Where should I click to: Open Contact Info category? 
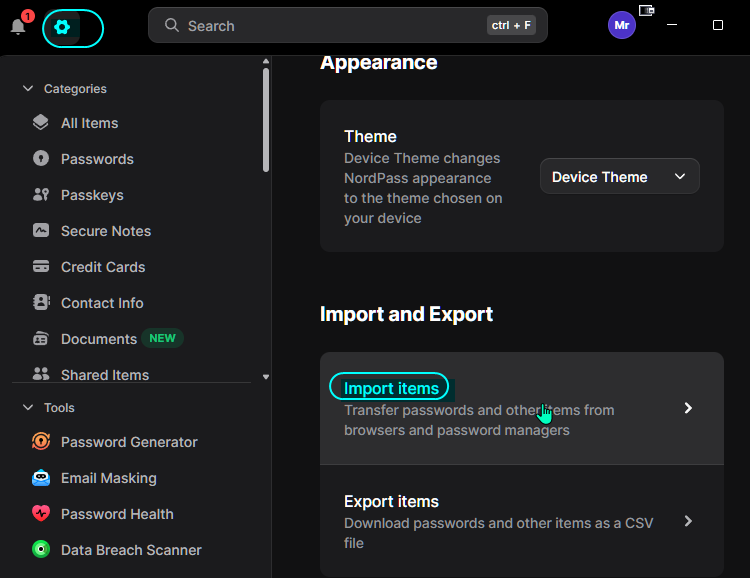(102, 303)
